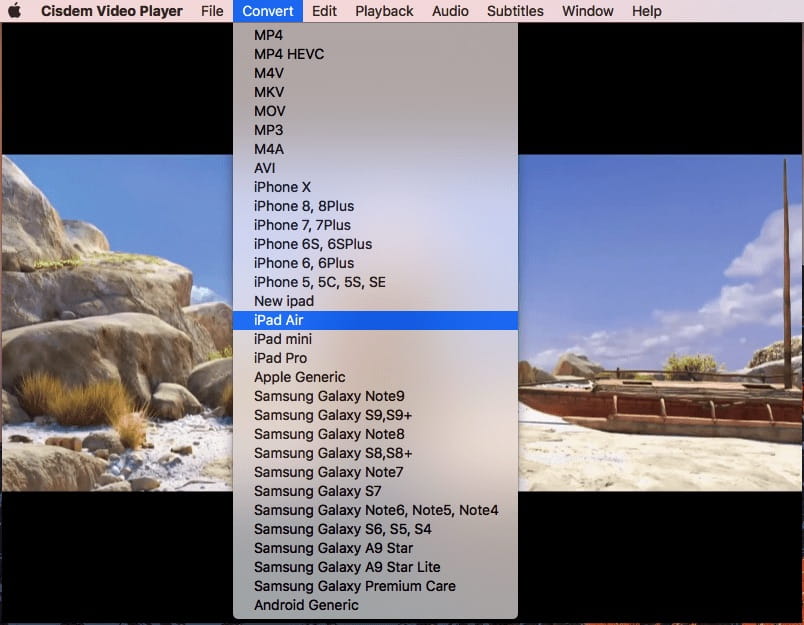Choose the iPad mini preset
The width and height of the screenshot is (804, 625).
(375, 339)
